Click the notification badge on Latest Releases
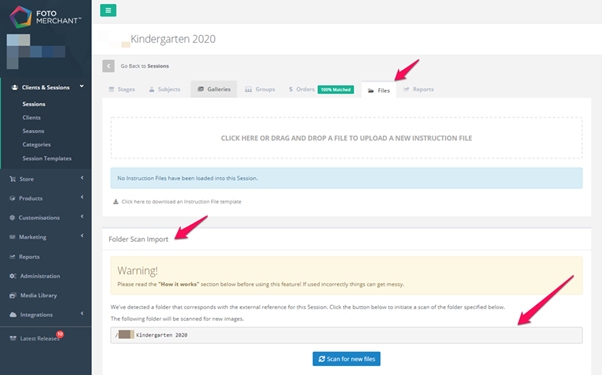 (60, 334)
